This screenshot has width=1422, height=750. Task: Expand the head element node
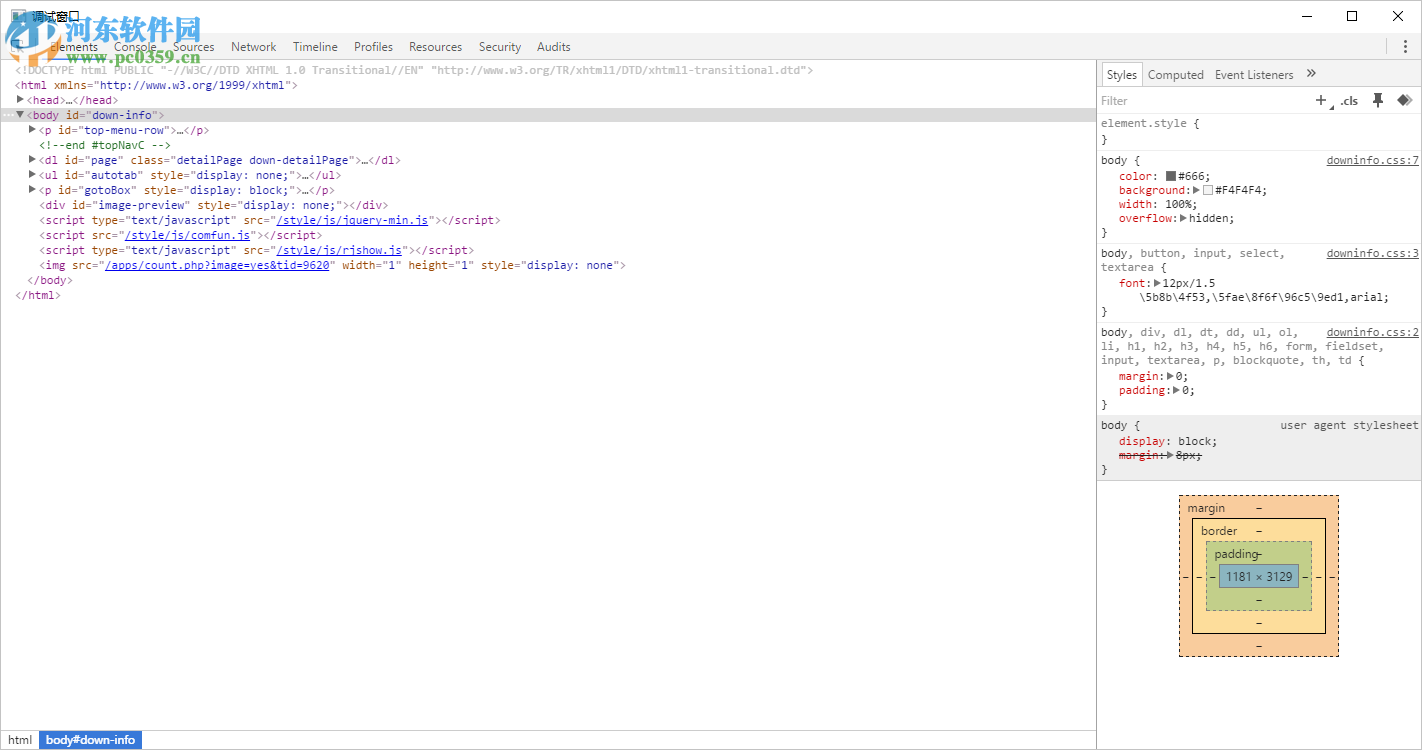click(x=21, y=100)
